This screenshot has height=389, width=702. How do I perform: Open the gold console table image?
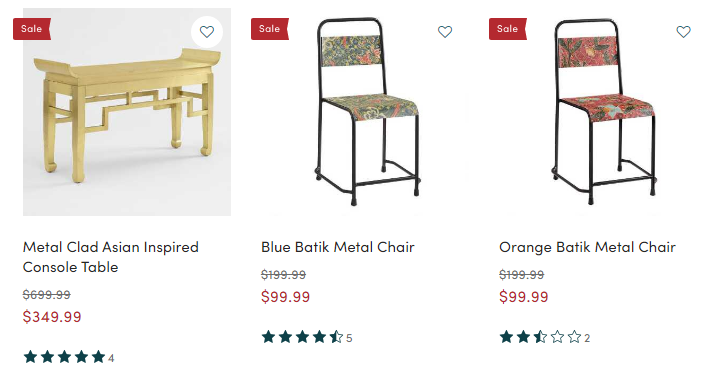tap(127, 112)
